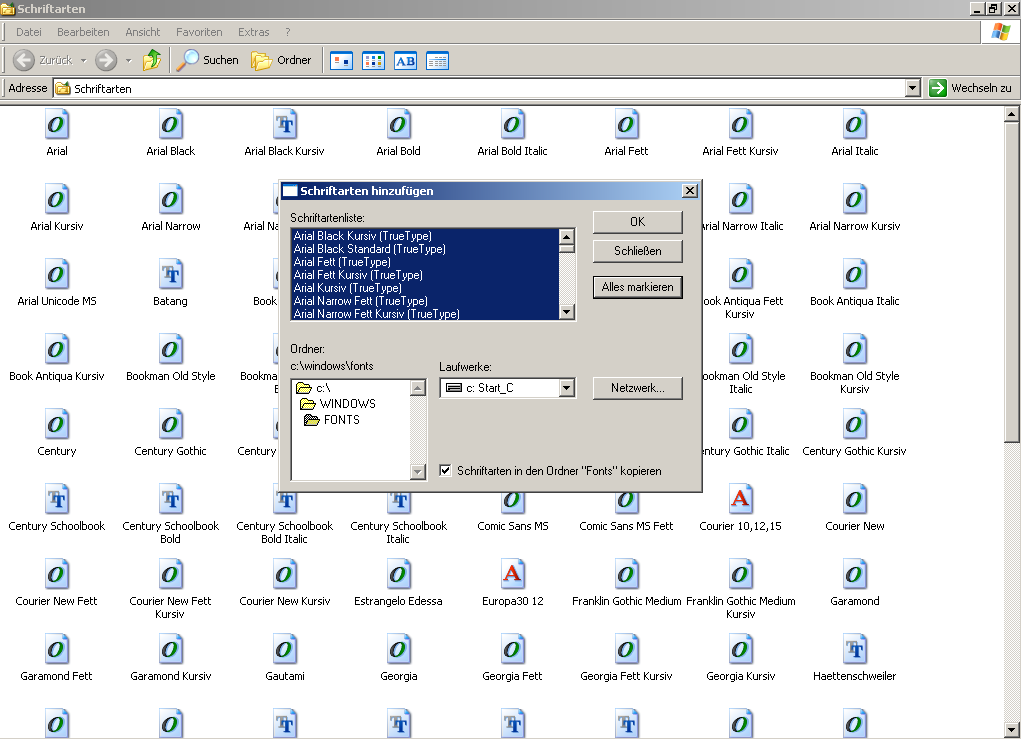1021x739 pixels.
Task: Click the Zurück back arrow icon
Action: (24, 60)
